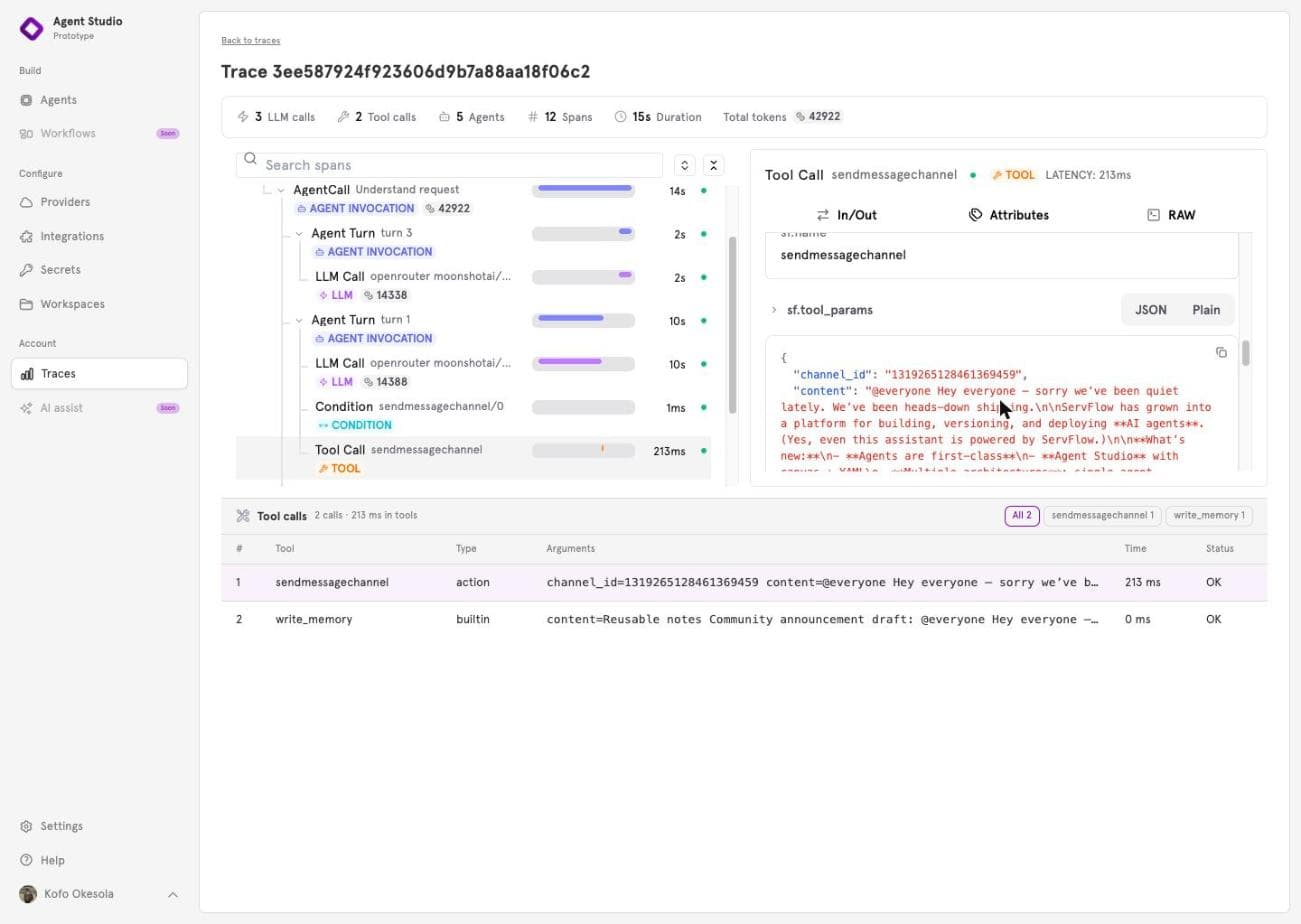The image size is (1301, 924).
Task: Select the Condition sendmessagechannel/0 span
Action: coord(473,415)
